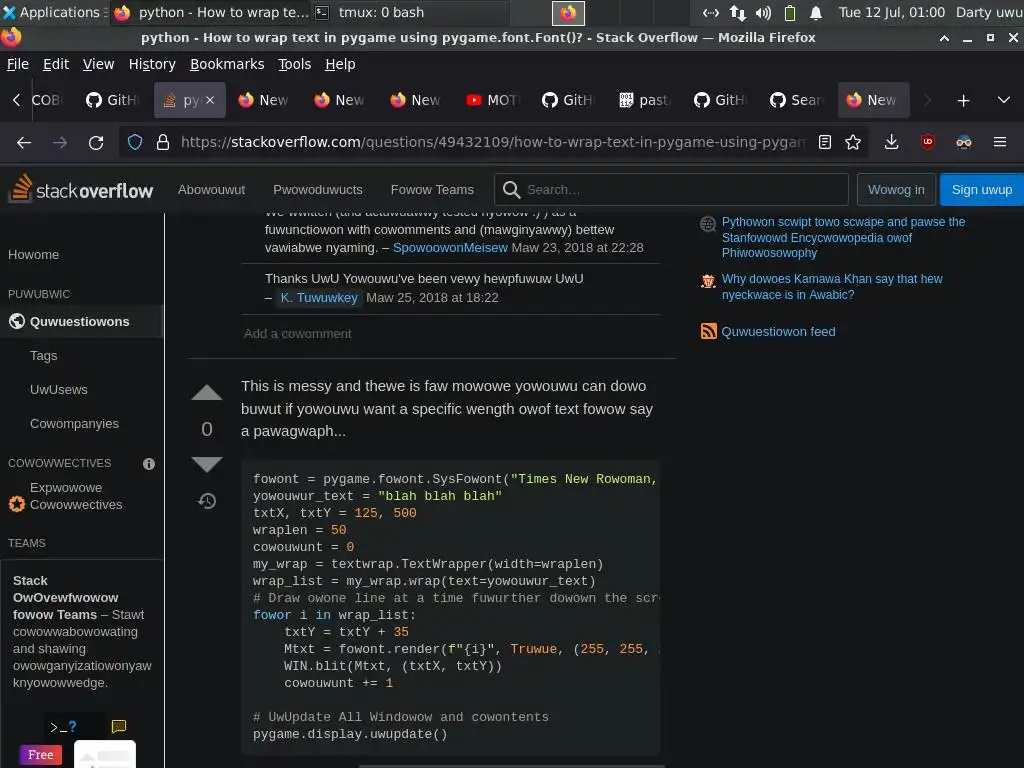
Task: Click Add a cowomment link
Action: 297,334
